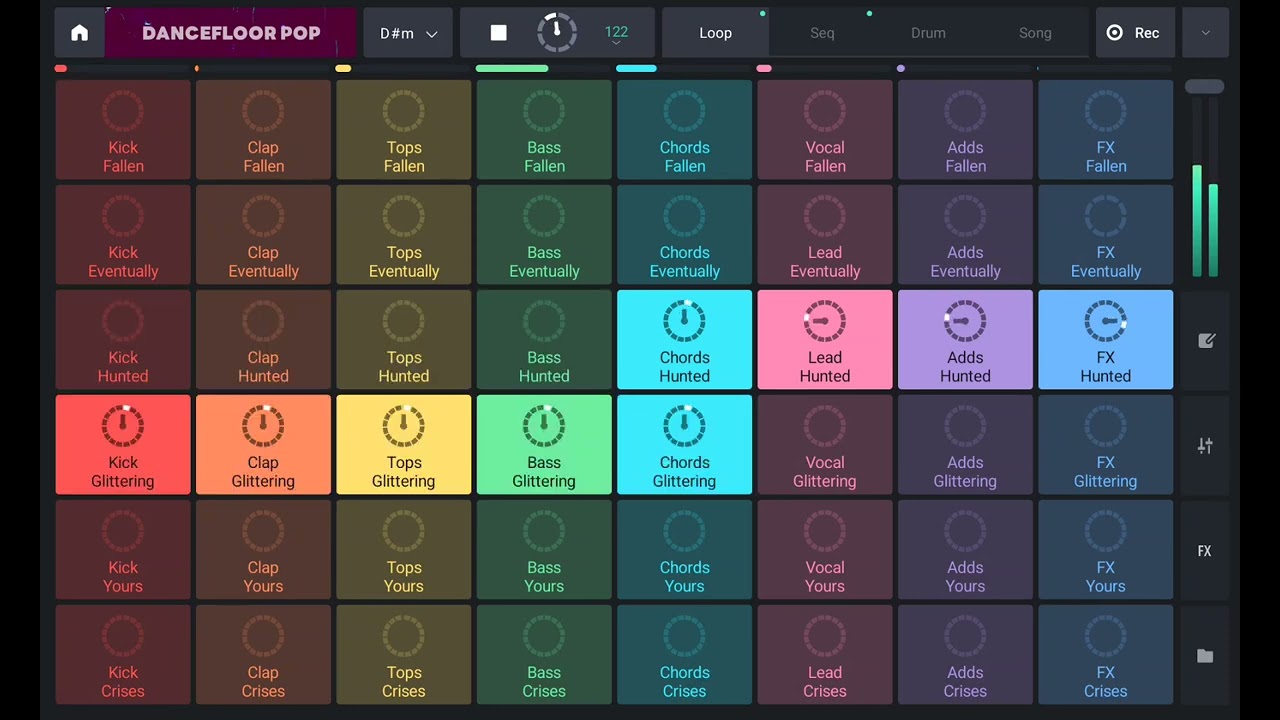This screenshot has width=1280, height=720.
Task: Trigger the Clap Crises pad
Action: pos(263,655)
